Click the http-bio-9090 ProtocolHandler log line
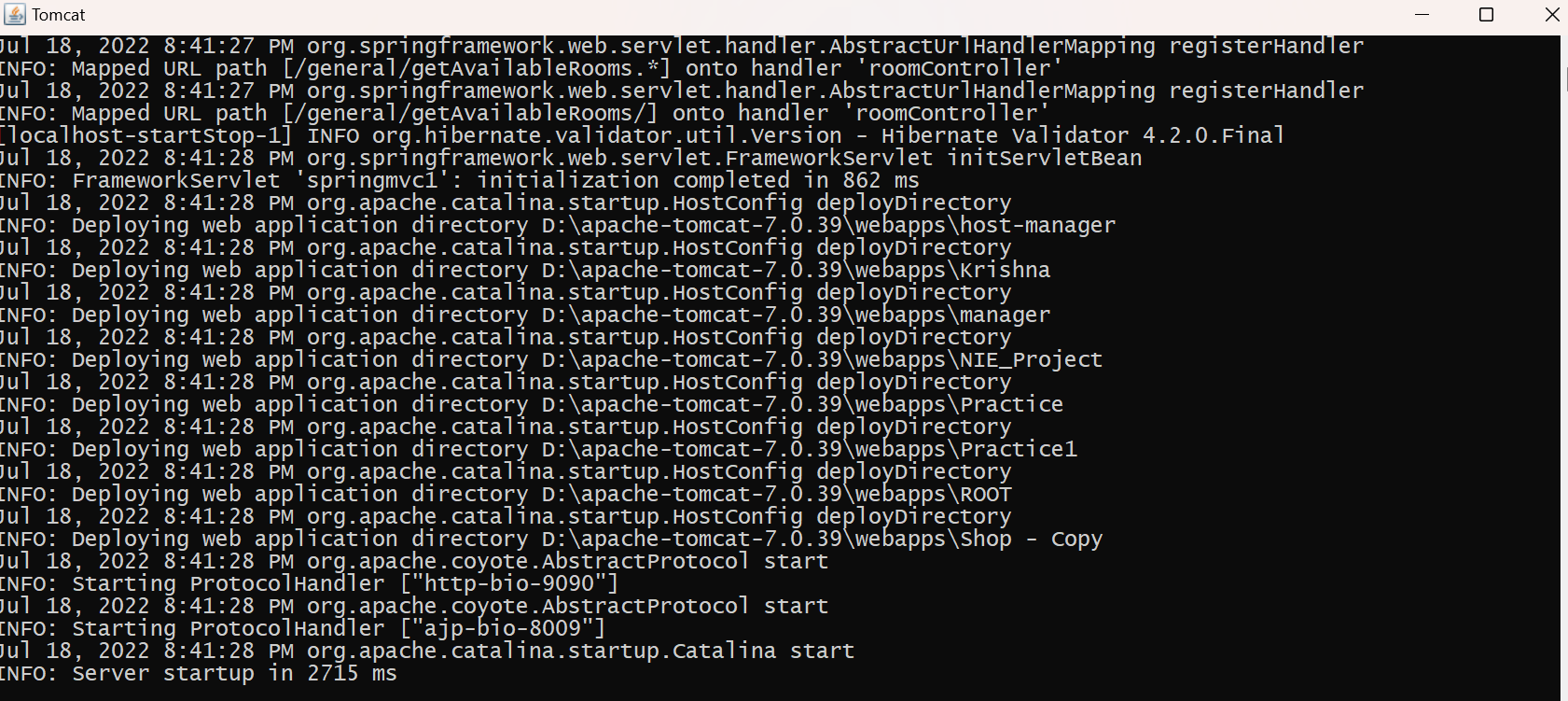1568x701 pixels. pyautogui.click(x=308, y=583)
